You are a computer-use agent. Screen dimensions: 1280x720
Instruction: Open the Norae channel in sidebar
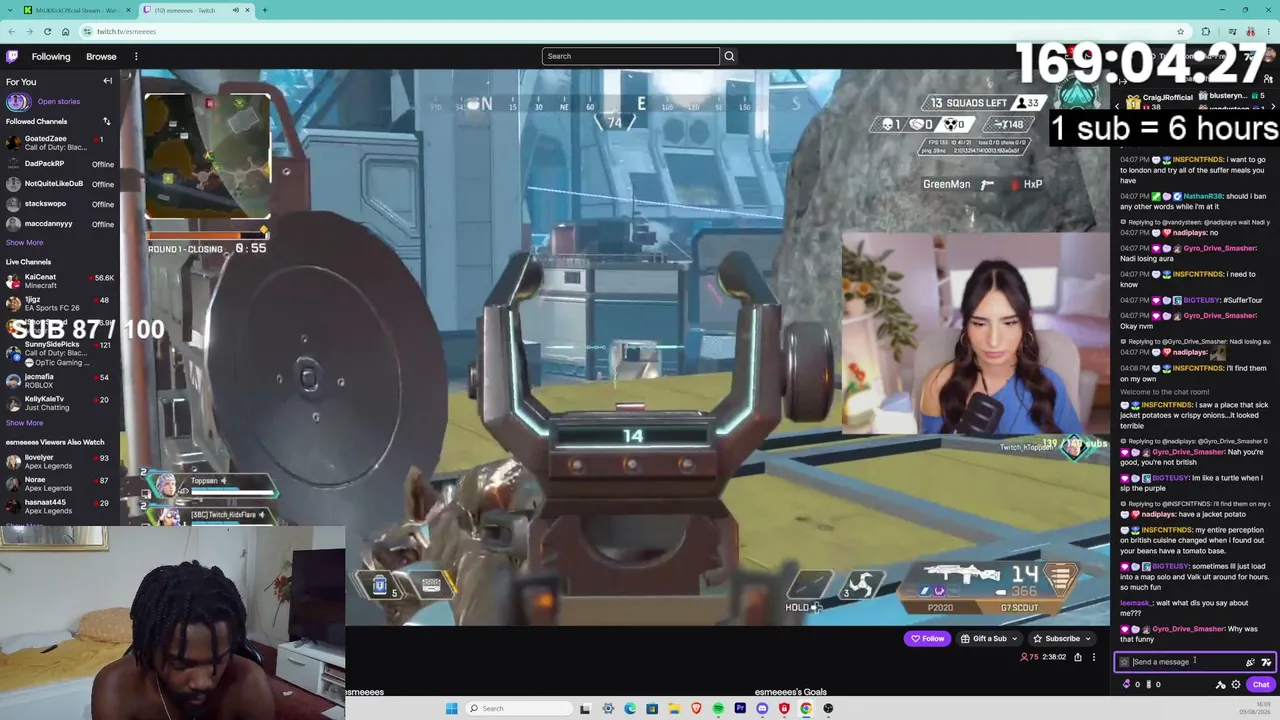(60, 484)
